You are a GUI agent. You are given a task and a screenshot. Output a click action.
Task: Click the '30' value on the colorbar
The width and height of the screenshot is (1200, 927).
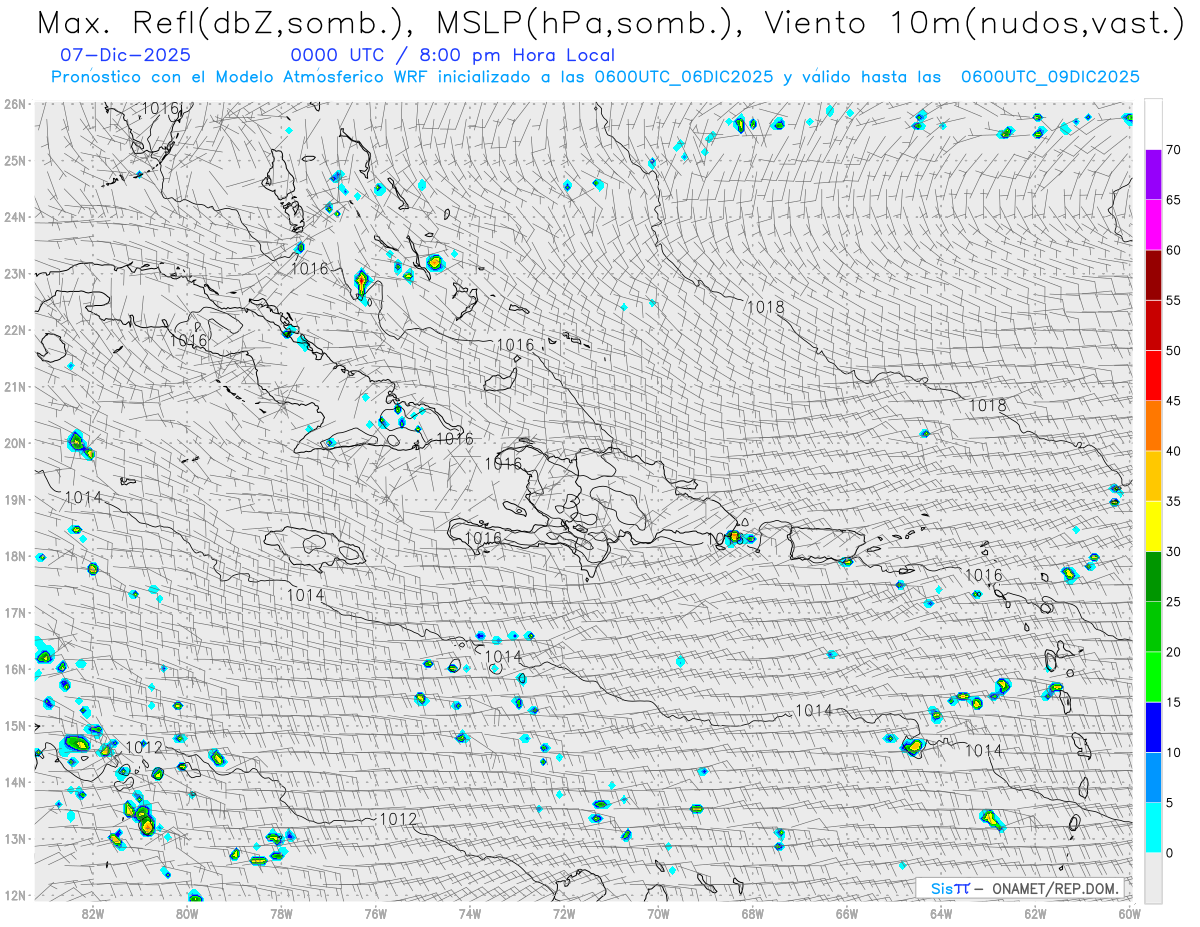[1173, 552]
